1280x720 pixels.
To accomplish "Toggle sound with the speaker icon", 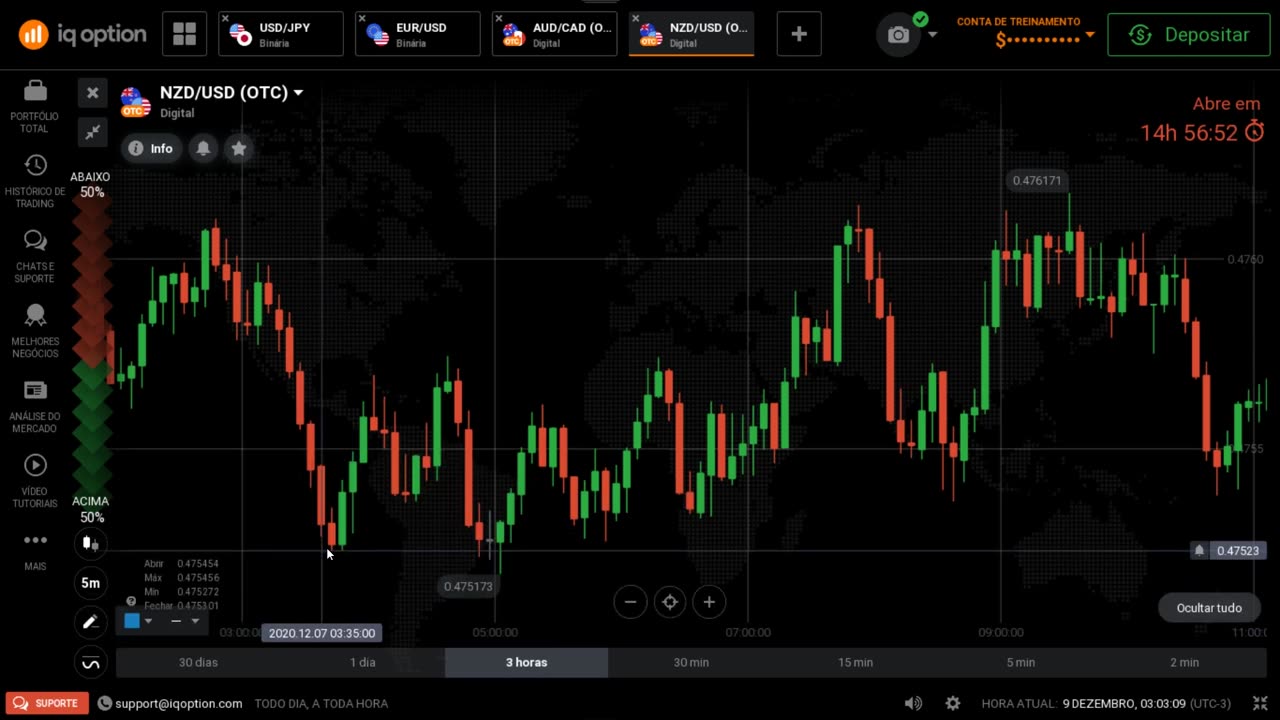I will 913,703.
